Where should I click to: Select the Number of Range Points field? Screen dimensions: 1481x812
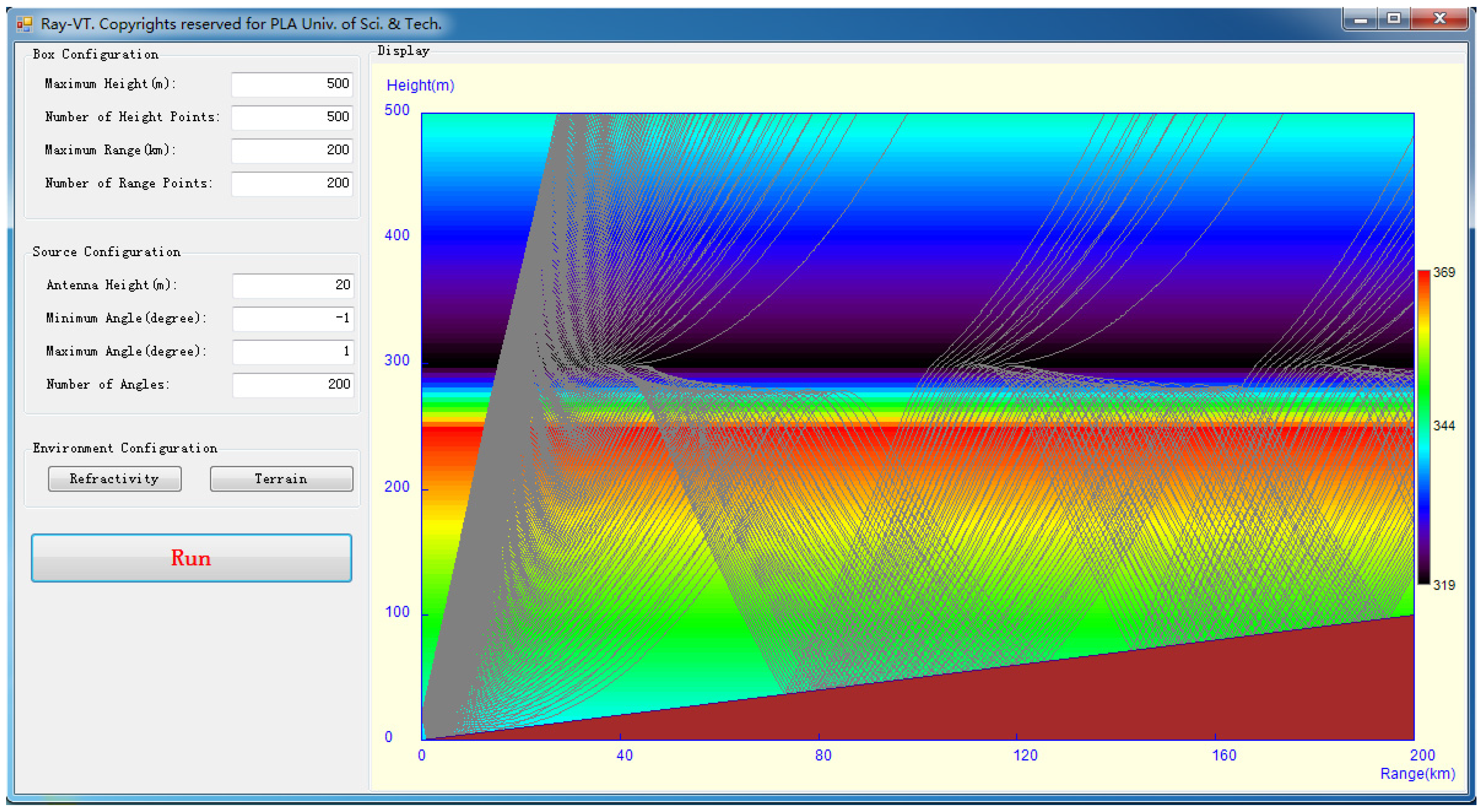[x=292, y=183]
